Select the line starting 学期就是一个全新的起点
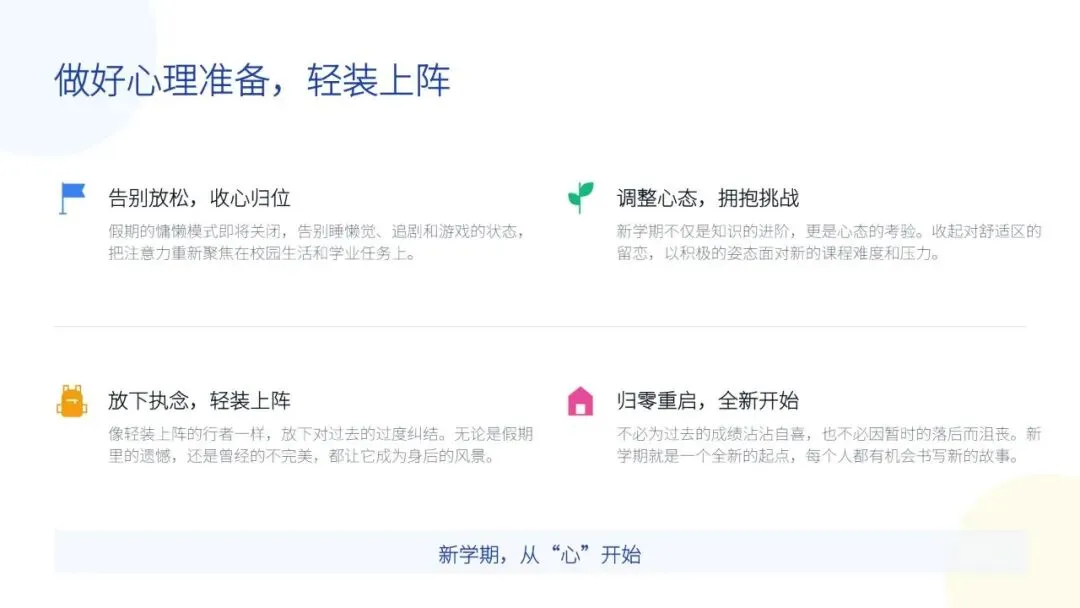Image resolution: width=1080 pixels, height=608 pixels. coord(819,456)
